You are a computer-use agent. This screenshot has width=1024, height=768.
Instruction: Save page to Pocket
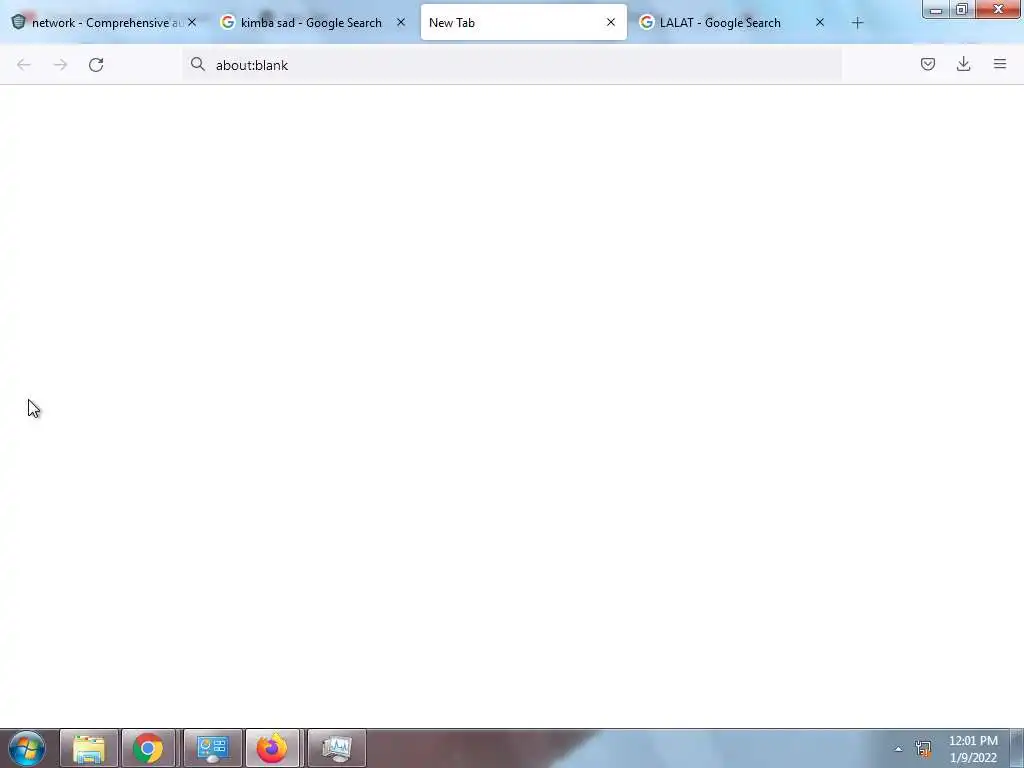point(927,64)
